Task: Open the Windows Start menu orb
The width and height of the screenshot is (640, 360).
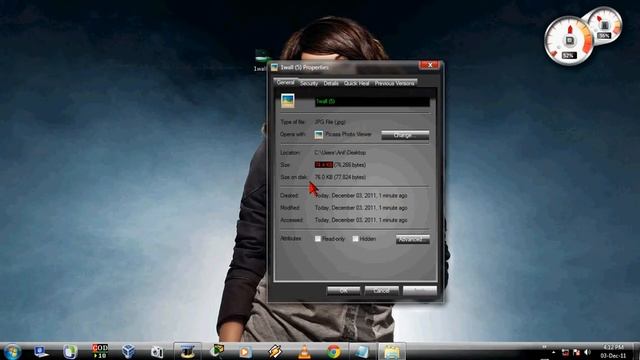Action: tap(12, 352)
